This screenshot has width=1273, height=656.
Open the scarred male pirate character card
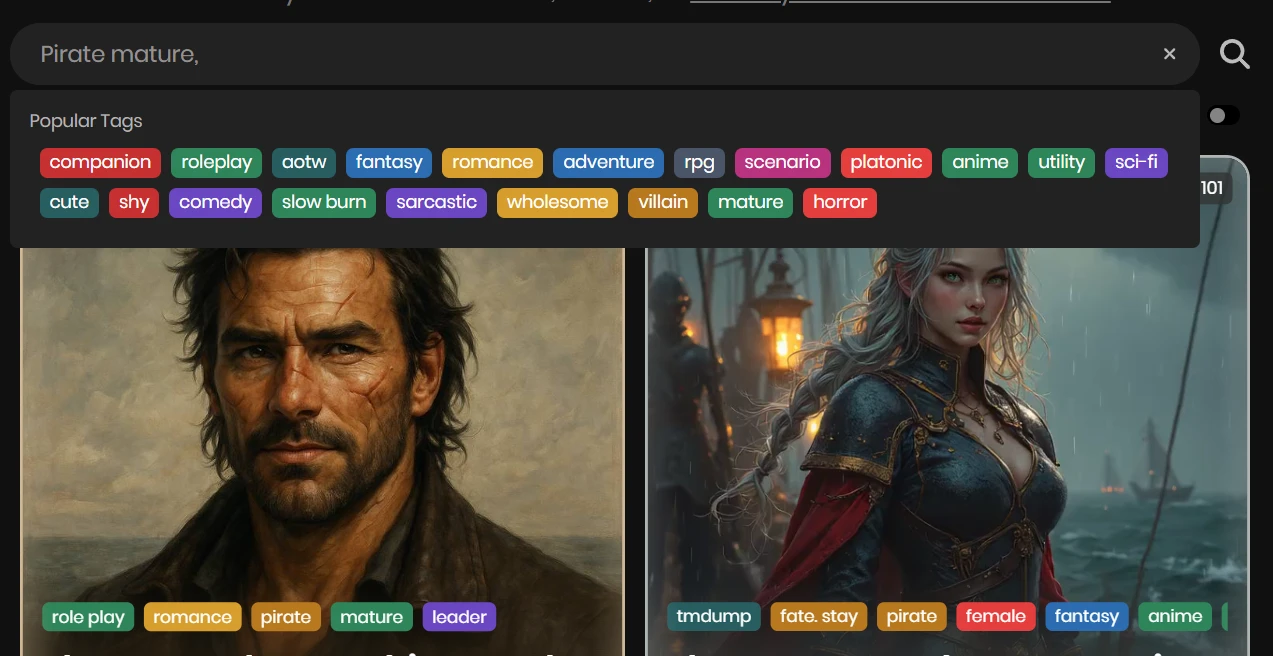322,420
